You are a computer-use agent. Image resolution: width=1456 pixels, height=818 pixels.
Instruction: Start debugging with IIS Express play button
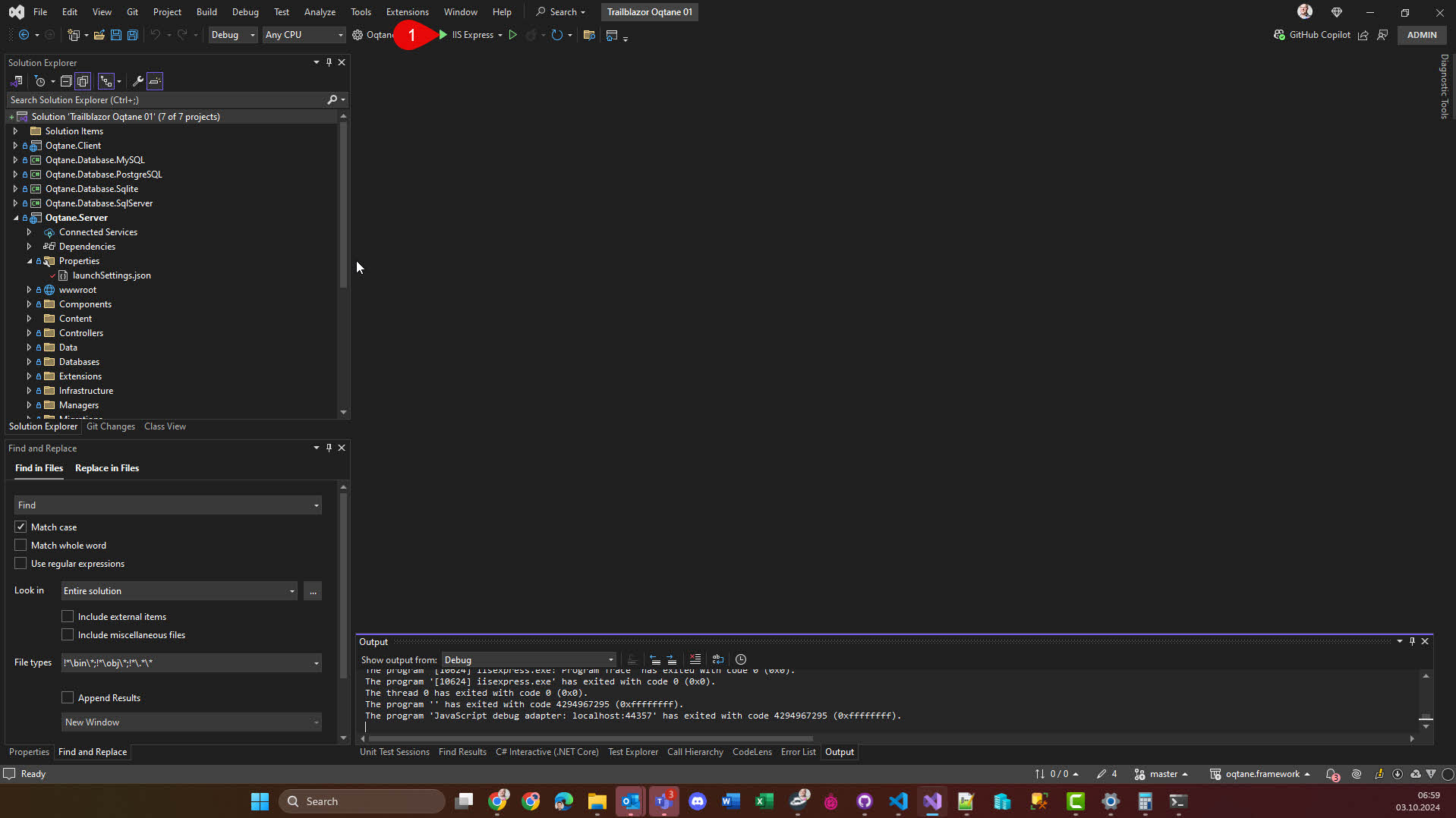click(x=443, y=35)
